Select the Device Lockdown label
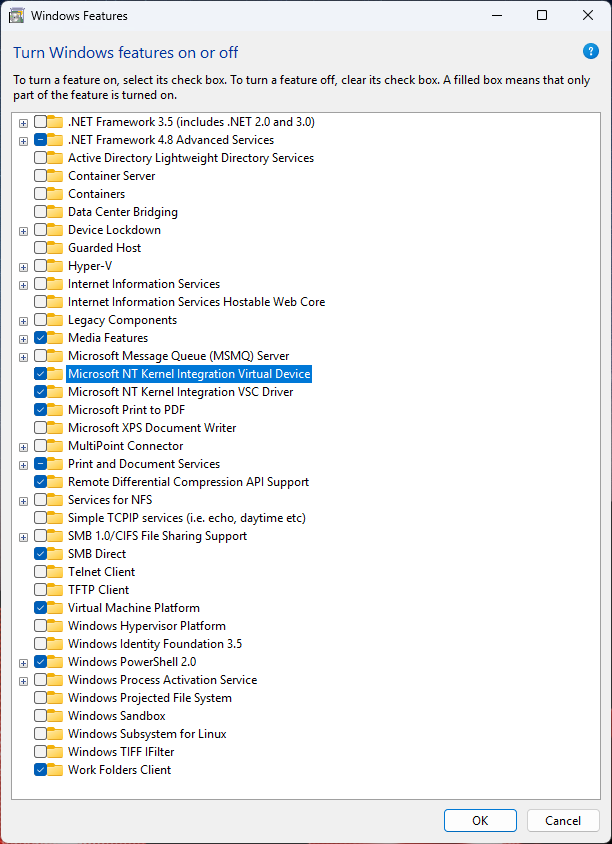The height and width of the screenshot is (844, 612). 114,230
